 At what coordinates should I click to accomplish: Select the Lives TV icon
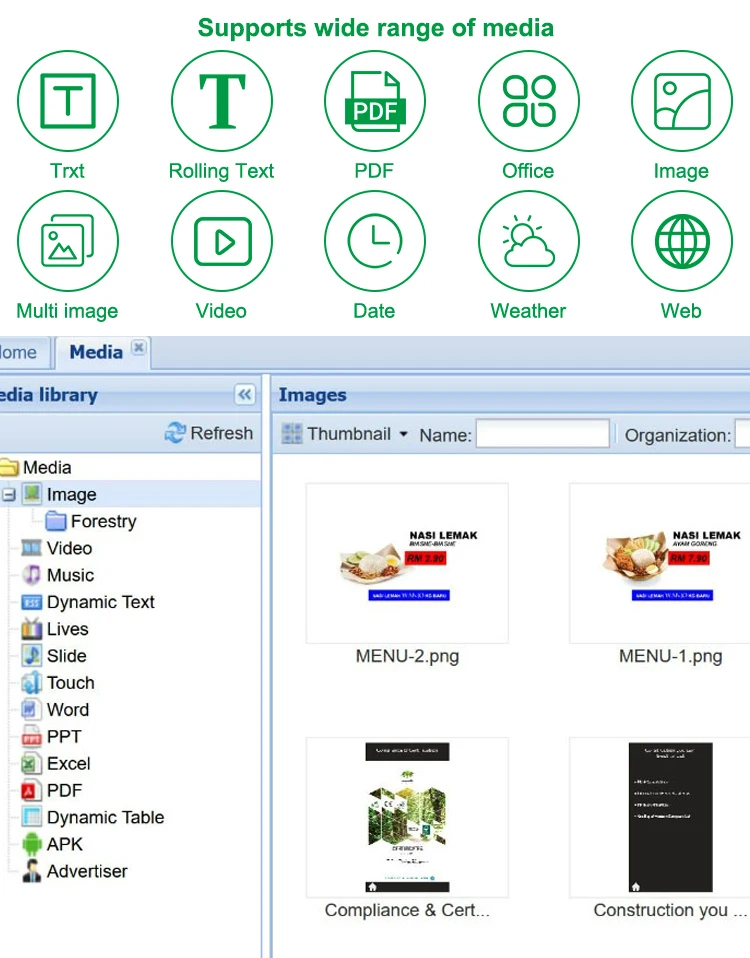[x=31, y=629]
